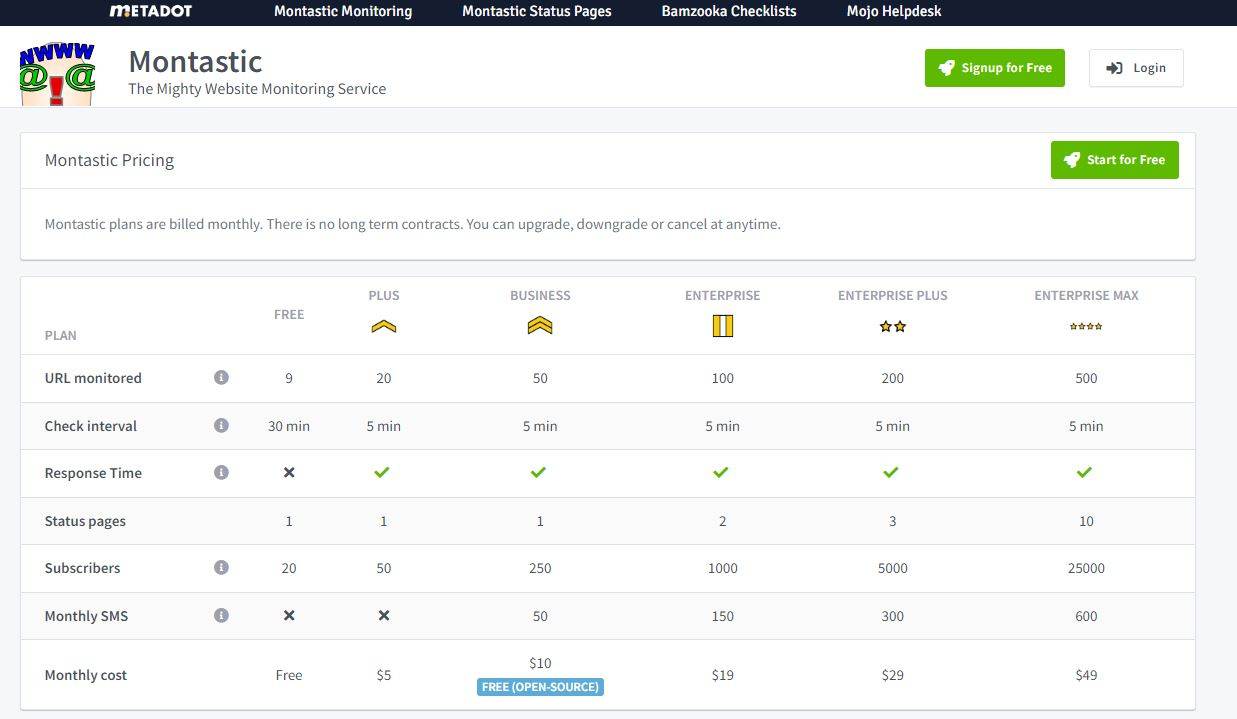
Task: Click the Enterprise Max four-star badge
Action: (1086, 326)
